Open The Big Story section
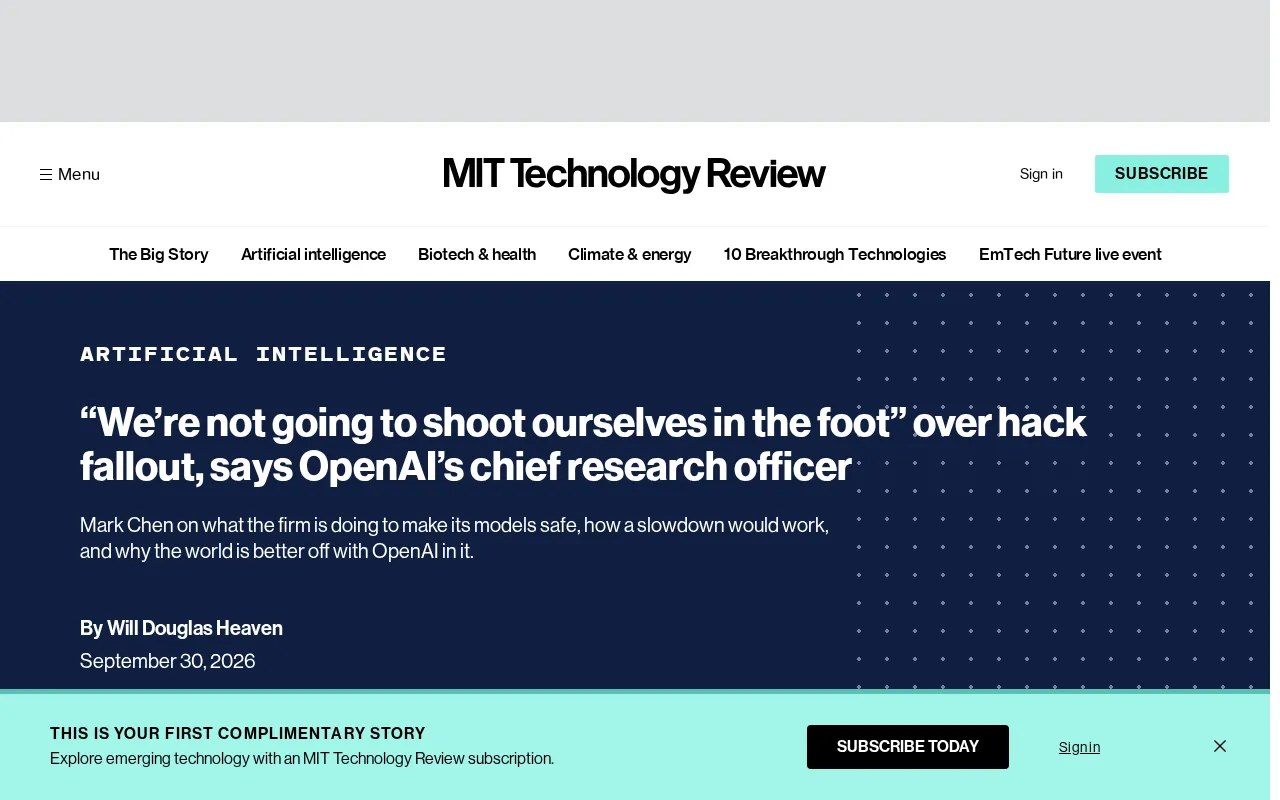The width and height of the screenshot is (1280, 800). point(159,254)
